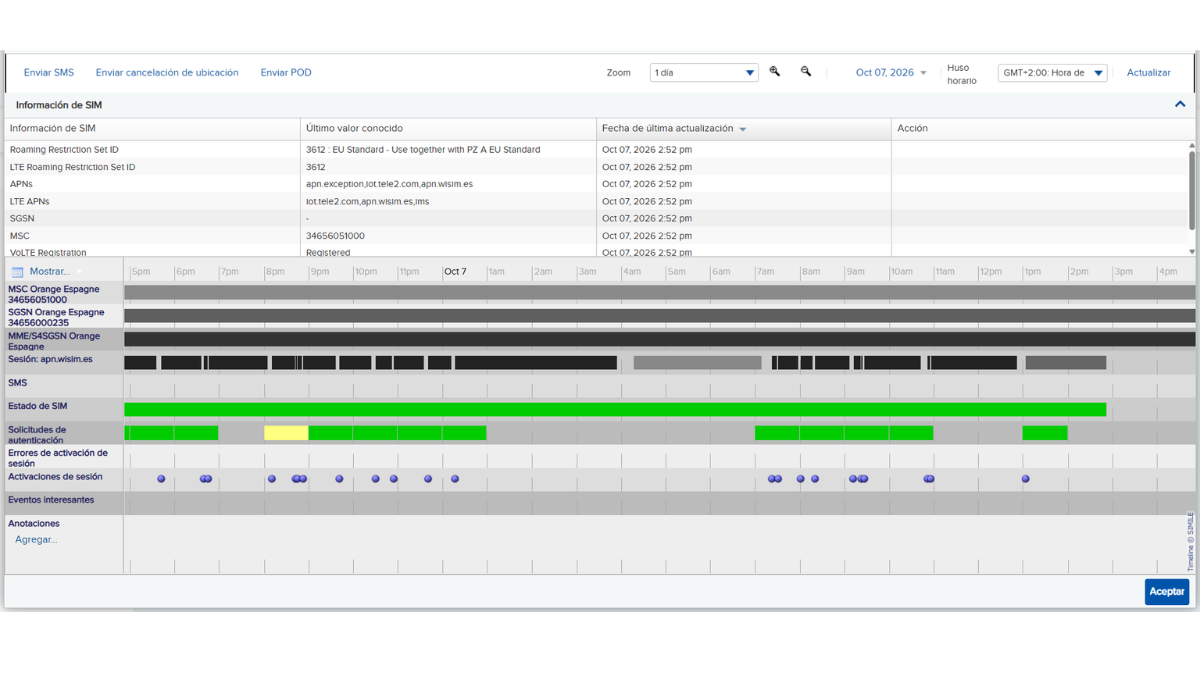This screenshot has height=680, width=1200.
Task: Click the 'Errores de activación de sesión' label
Action: pyautogui.click(x=58, y=458)
